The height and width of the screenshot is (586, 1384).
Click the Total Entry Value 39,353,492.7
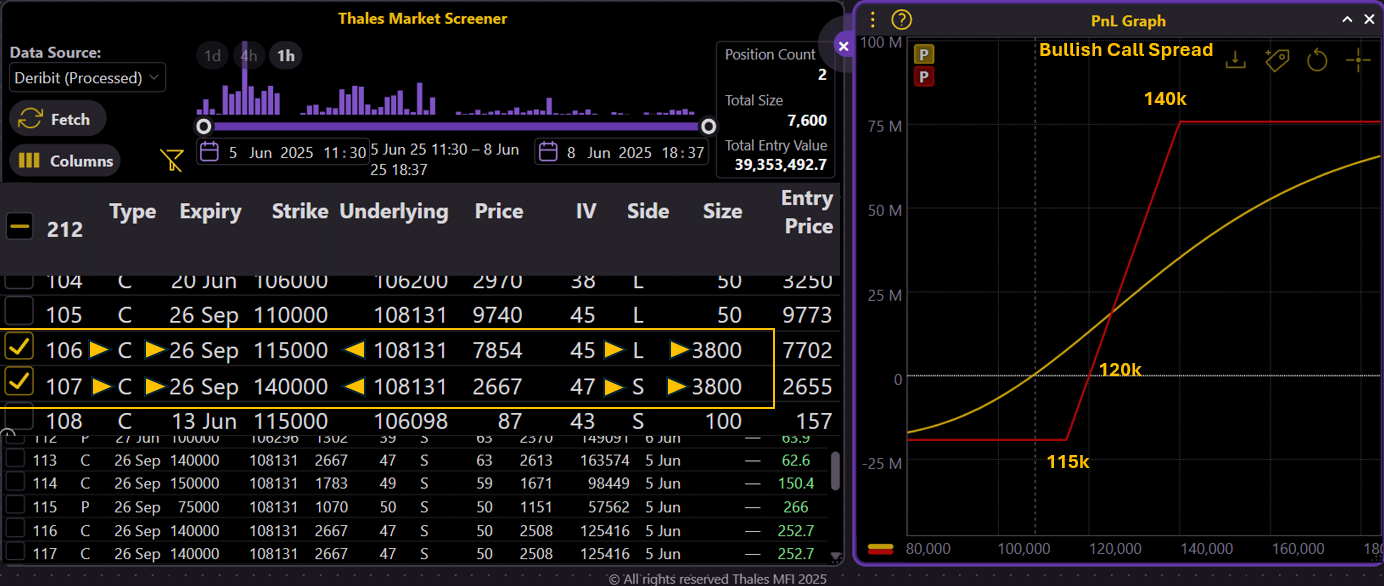tap(780, 165)
